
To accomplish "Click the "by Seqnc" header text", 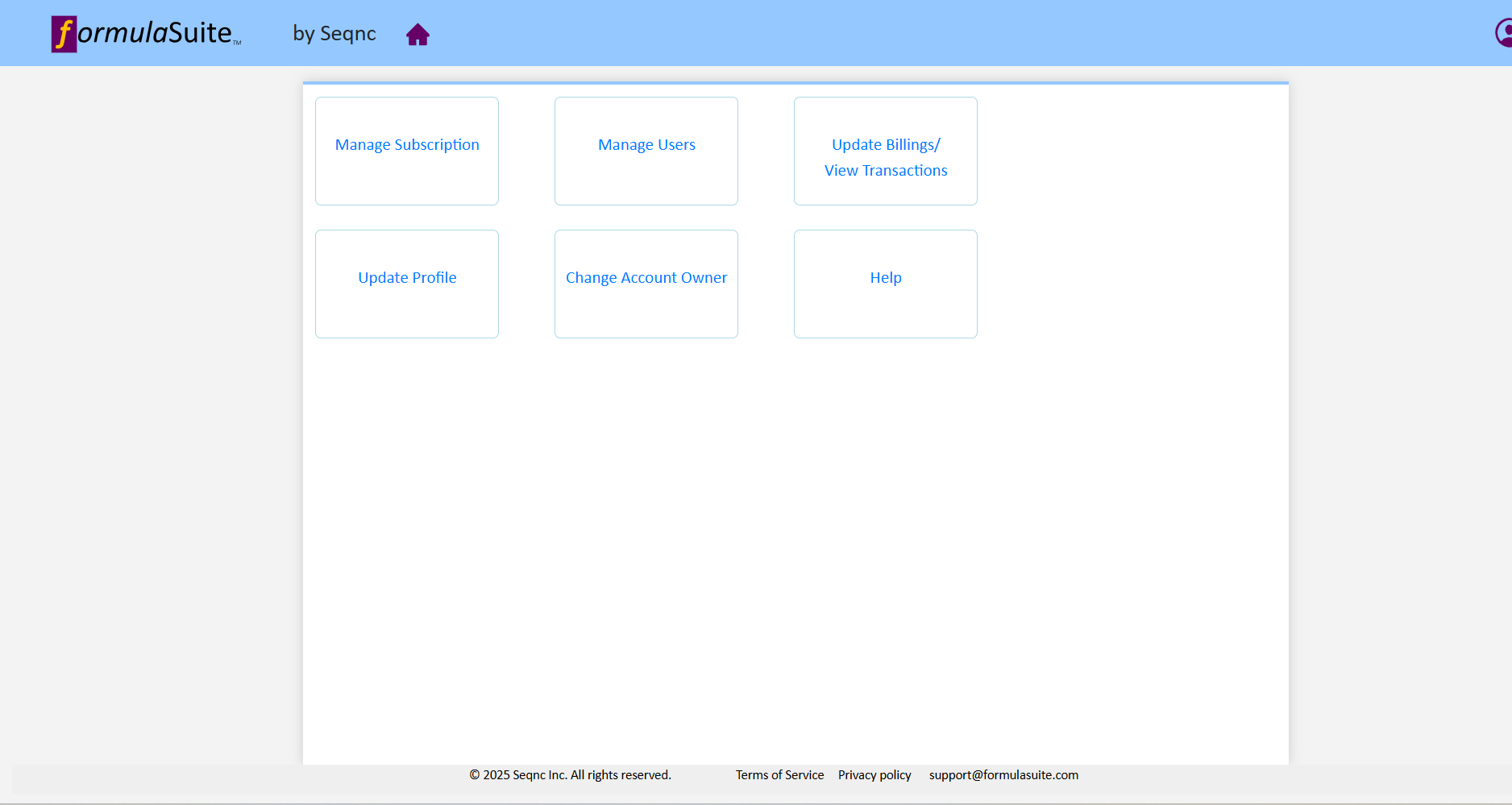I will pos(334,34).
